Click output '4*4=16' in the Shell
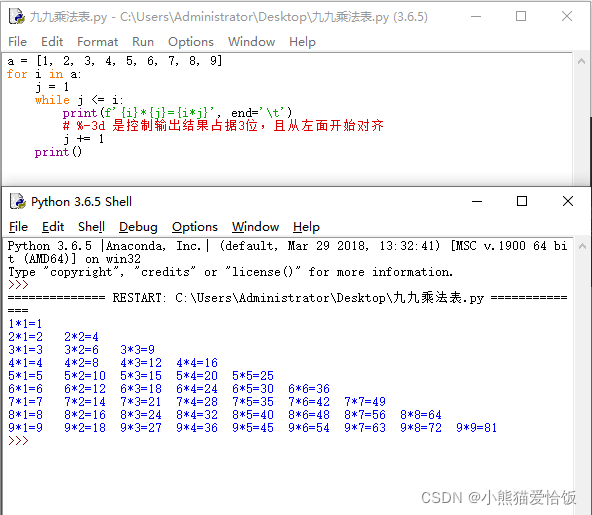 pos(197,362)
